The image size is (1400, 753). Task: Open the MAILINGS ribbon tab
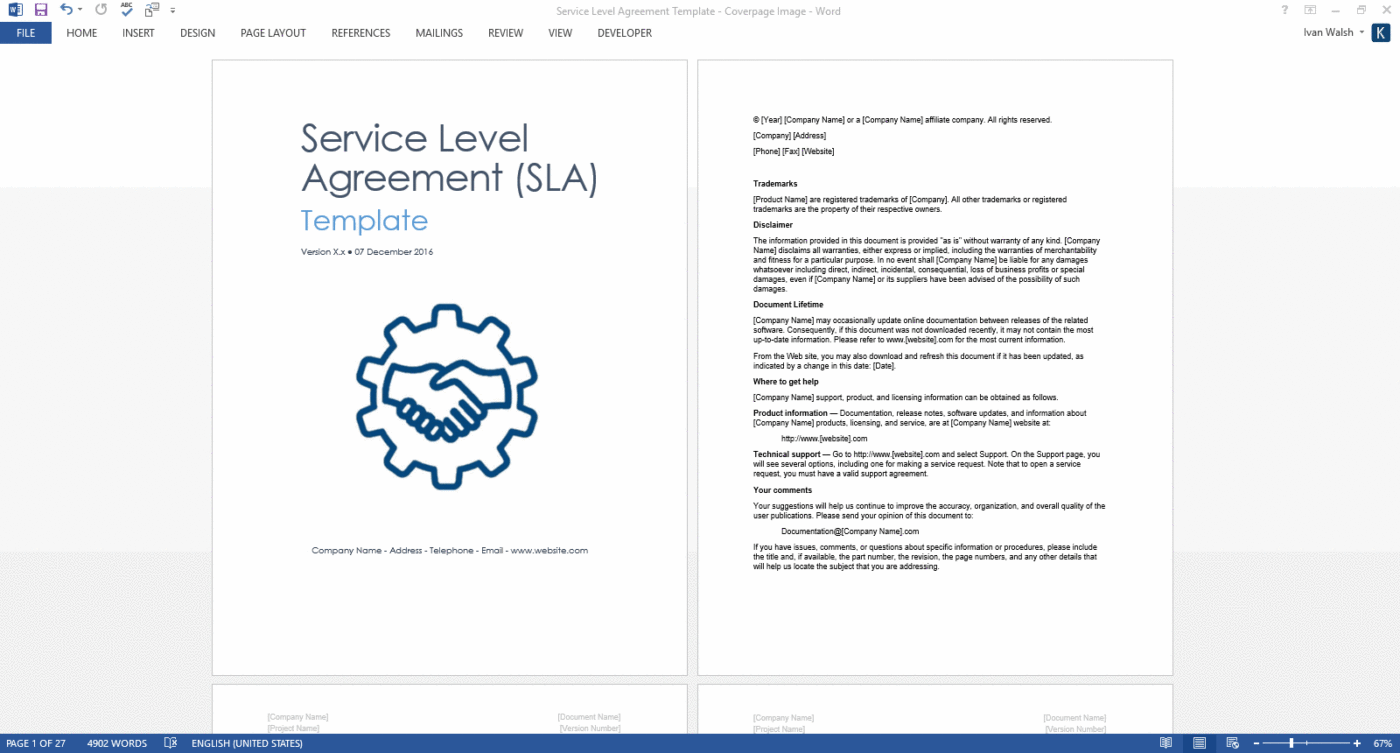click(439, 33)
